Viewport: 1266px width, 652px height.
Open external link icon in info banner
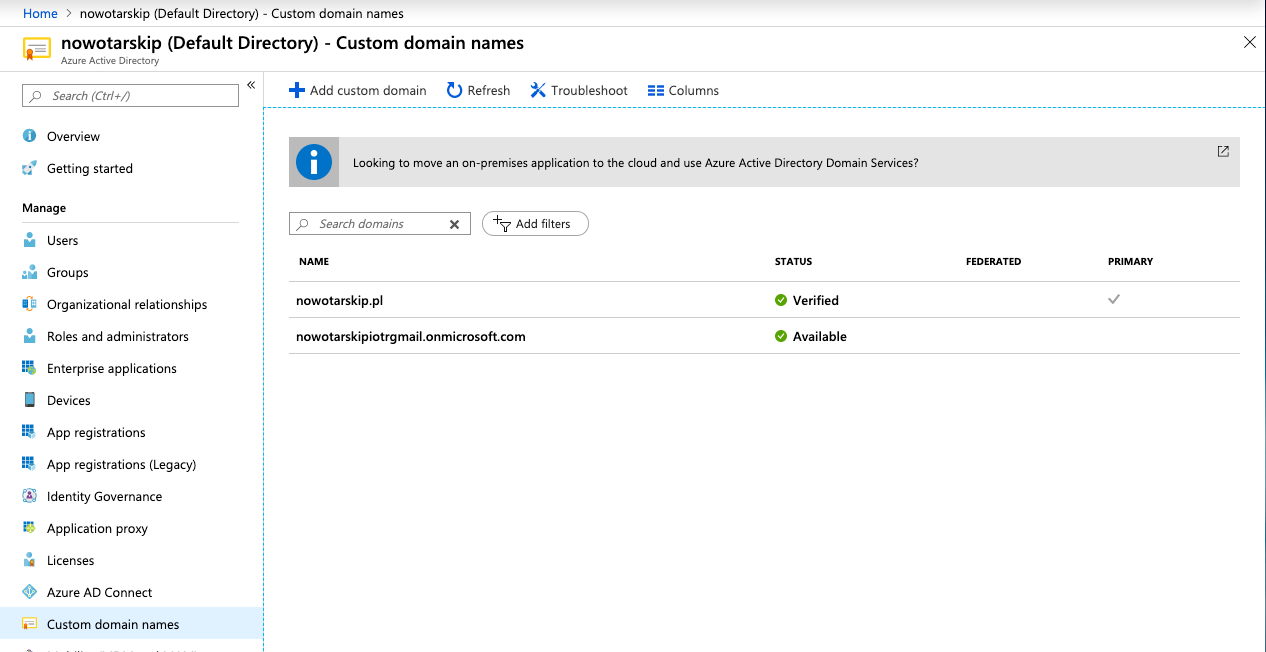(1223, 151)
